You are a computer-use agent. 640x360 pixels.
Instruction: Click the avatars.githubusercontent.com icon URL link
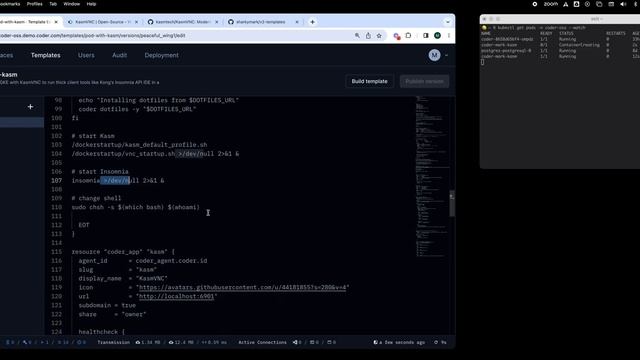243,287
